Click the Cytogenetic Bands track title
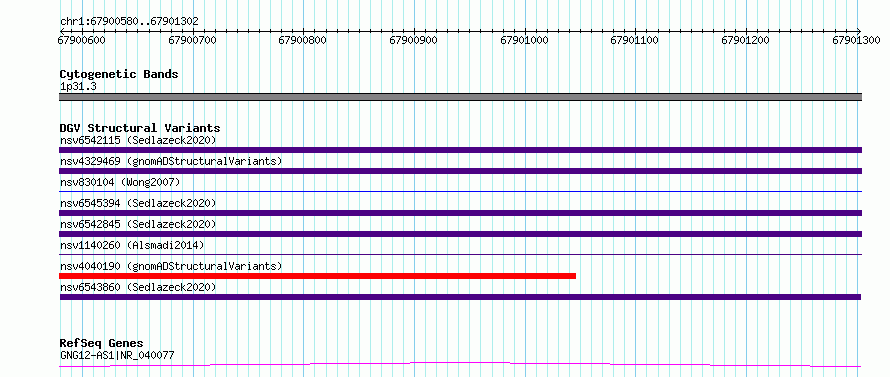The height and width of the screenshot is (377, 890). (x=119, y=74)
